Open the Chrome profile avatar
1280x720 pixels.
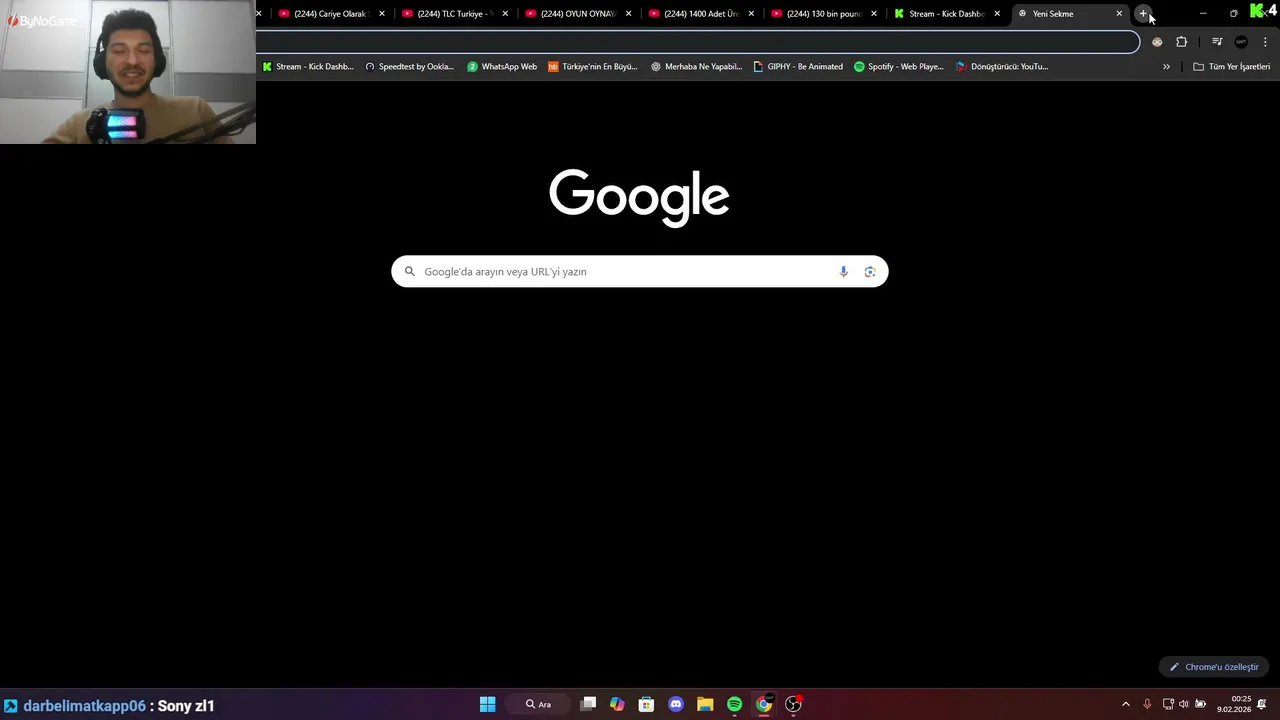(1241, 42)
